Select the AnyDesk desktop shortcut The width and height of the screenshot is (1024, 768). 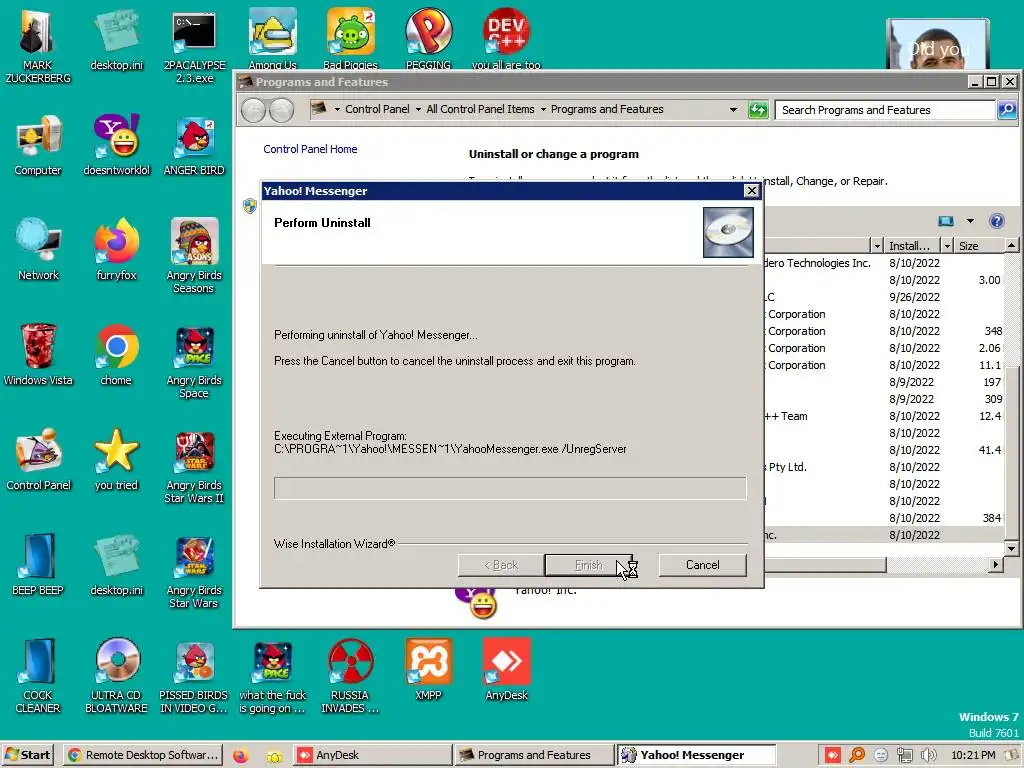506,669
